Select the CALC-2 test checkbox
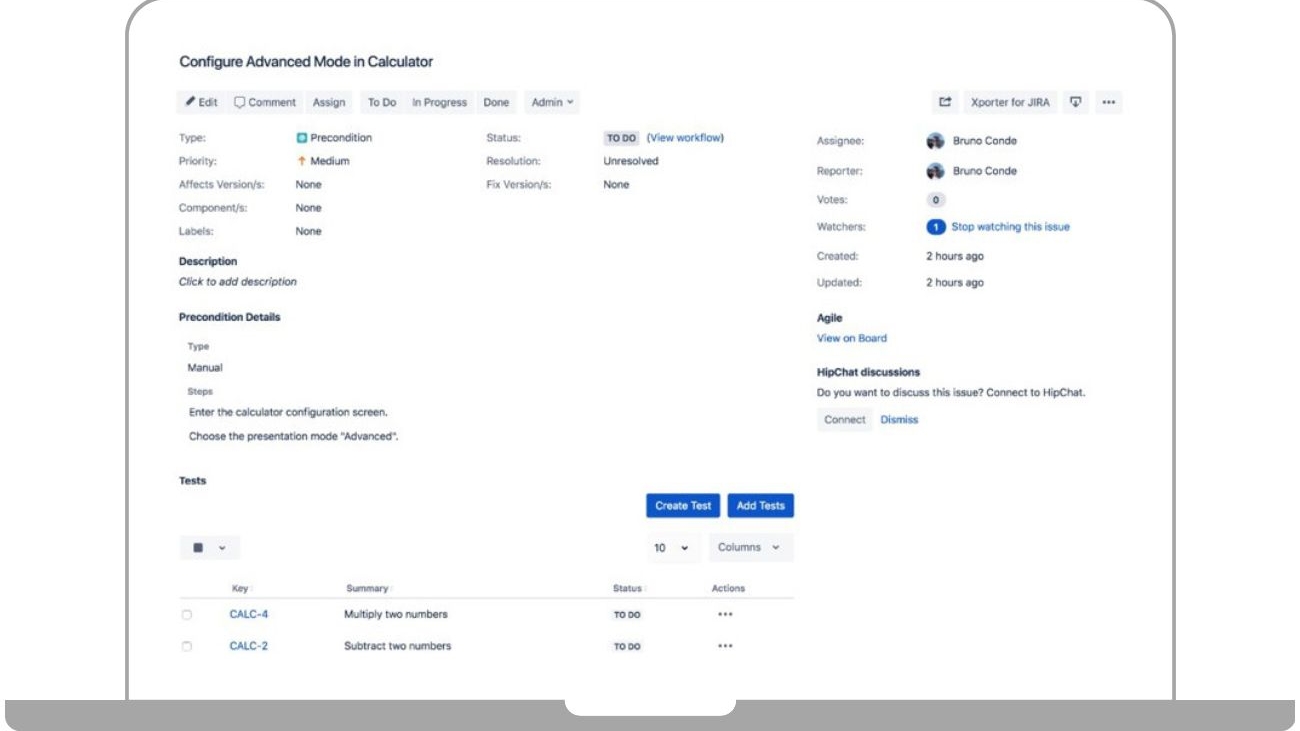This screenshot has height=731, width=1300. 187,647
